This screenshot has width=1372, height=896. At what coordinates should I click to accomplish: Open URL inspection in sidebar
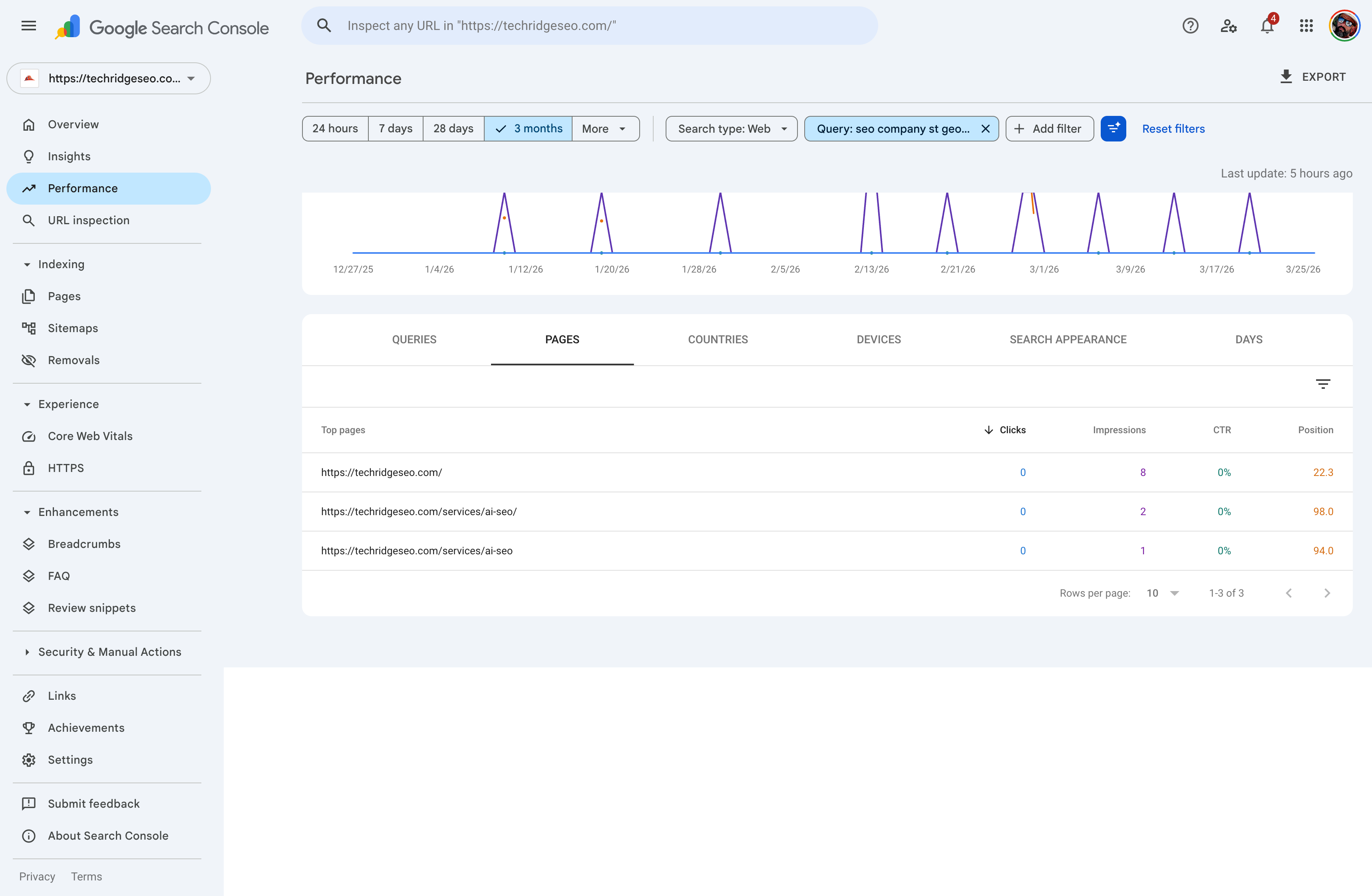108,220
